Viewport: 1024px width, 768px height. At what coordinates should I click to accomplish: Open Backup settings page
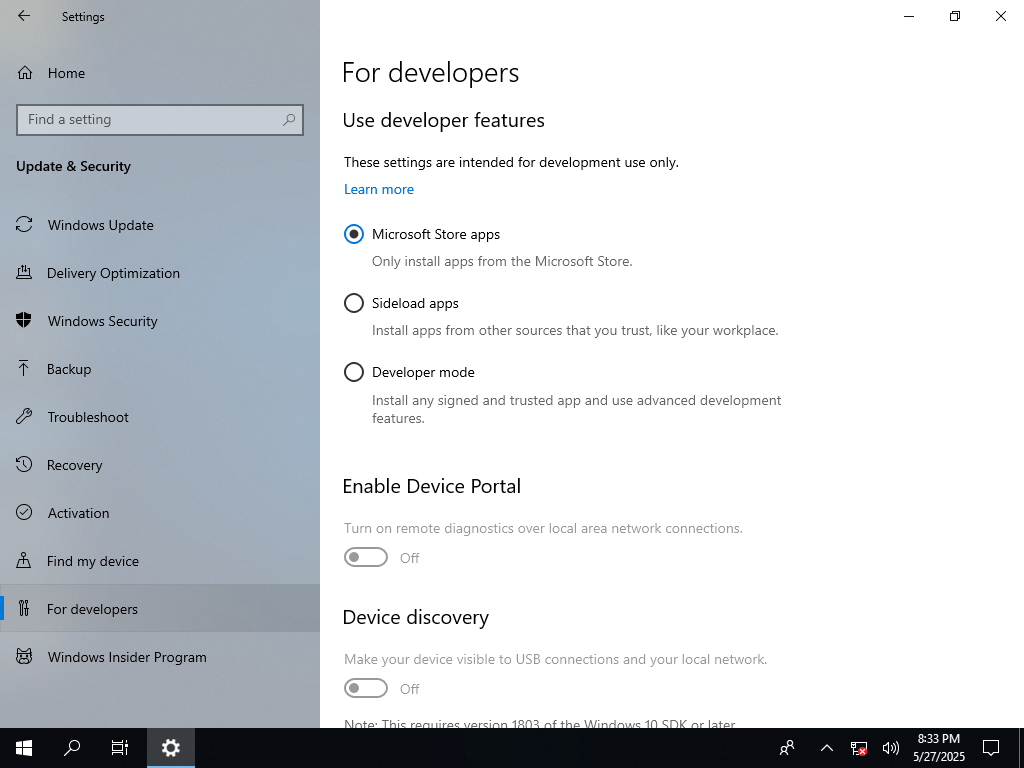pos(160,369)
